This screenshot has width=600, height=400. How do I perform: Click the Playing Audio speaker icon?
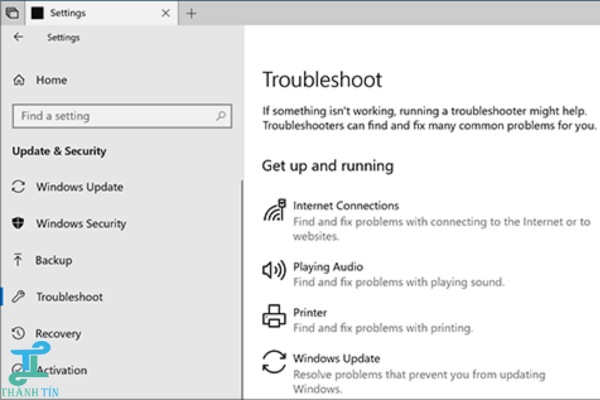[274, 270]
